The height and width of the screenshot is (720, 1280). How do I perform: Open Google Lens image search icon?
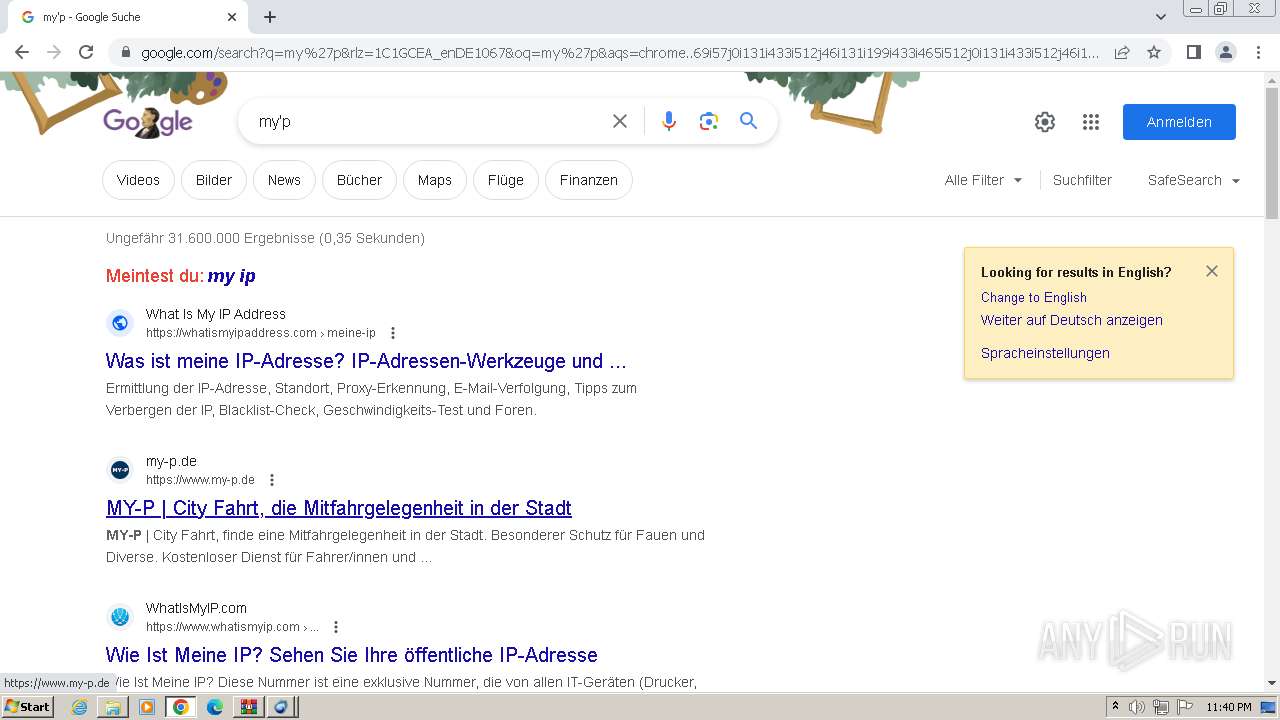pyautogui.click(x=709, y=121)
